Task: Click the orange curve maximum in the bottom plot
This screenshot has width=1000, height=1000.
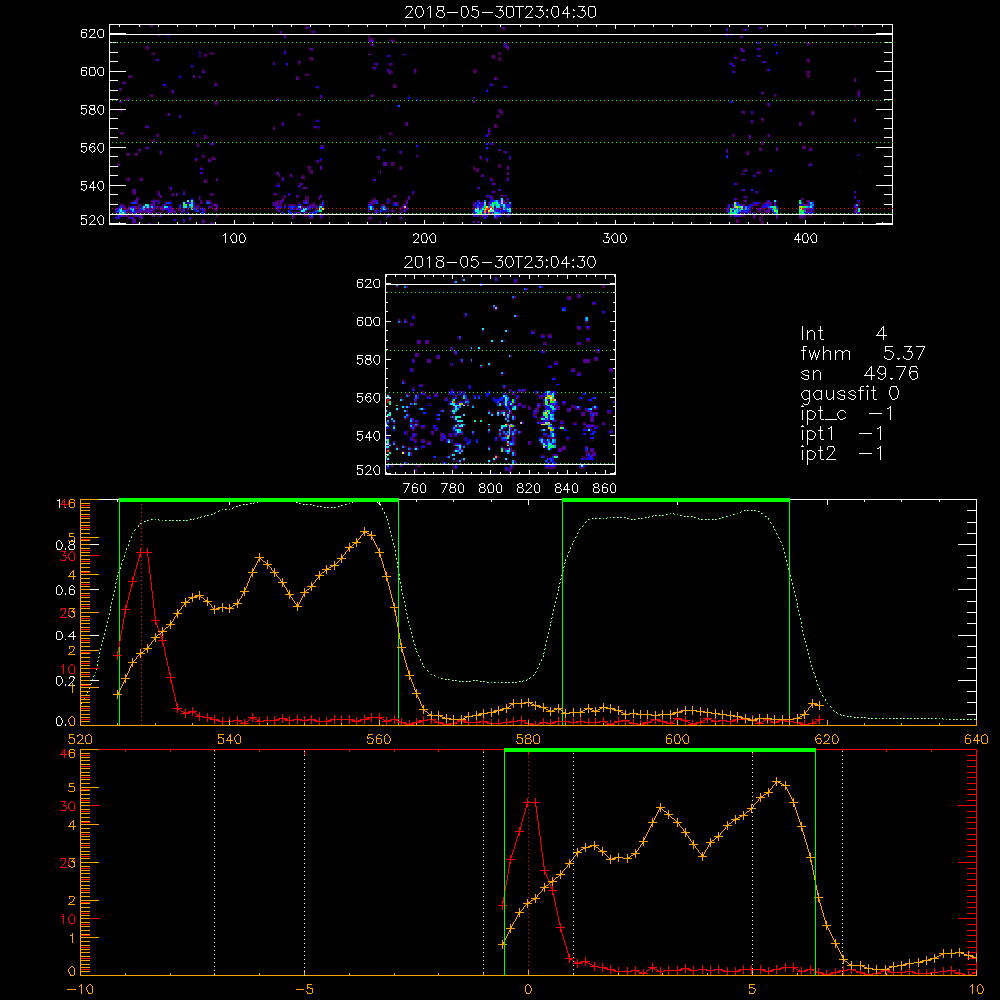Action: tap(776, 781)
